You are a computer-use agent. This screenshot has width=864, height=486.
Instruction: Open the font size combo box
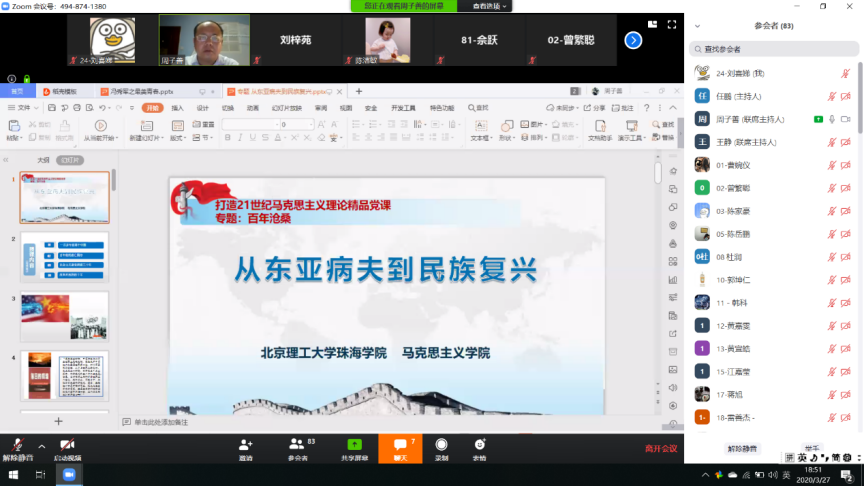pos(296,125)
